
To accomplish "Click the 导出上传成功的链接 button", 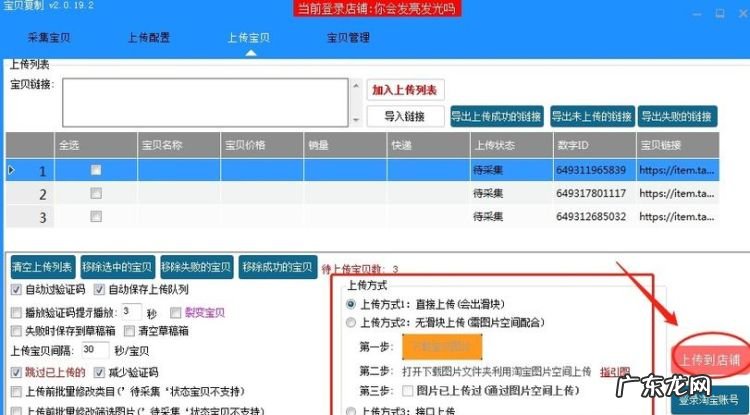I will [x=496, y=116].
